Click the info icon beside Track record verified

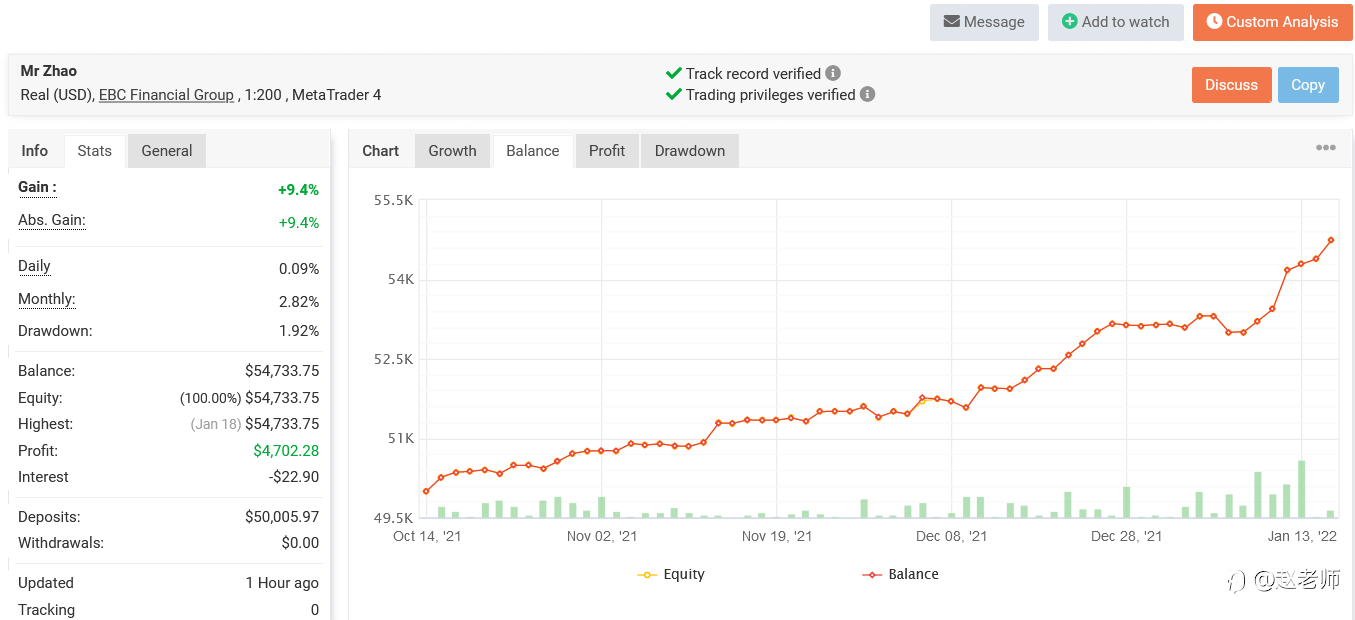point(833,73)
